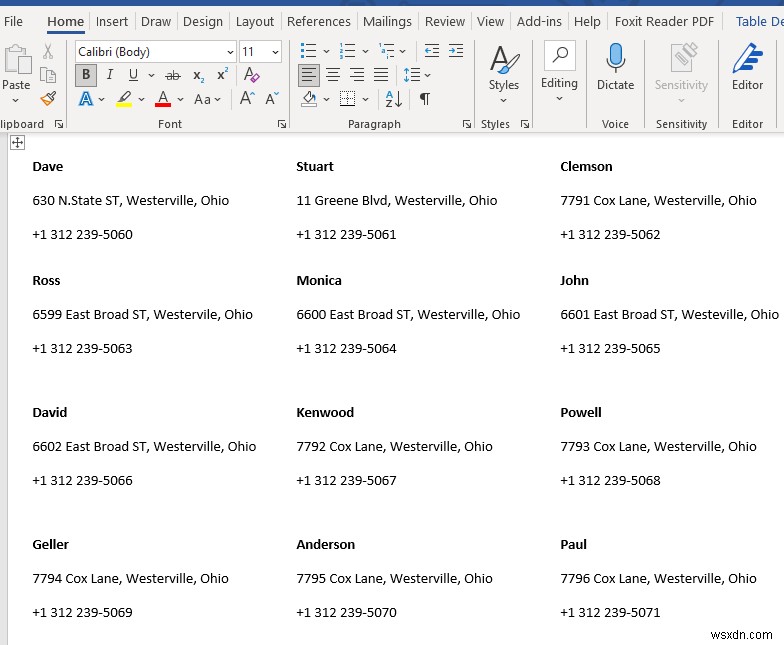Apply yellow text highlight color
784x645 pixels.
(124, 99)
